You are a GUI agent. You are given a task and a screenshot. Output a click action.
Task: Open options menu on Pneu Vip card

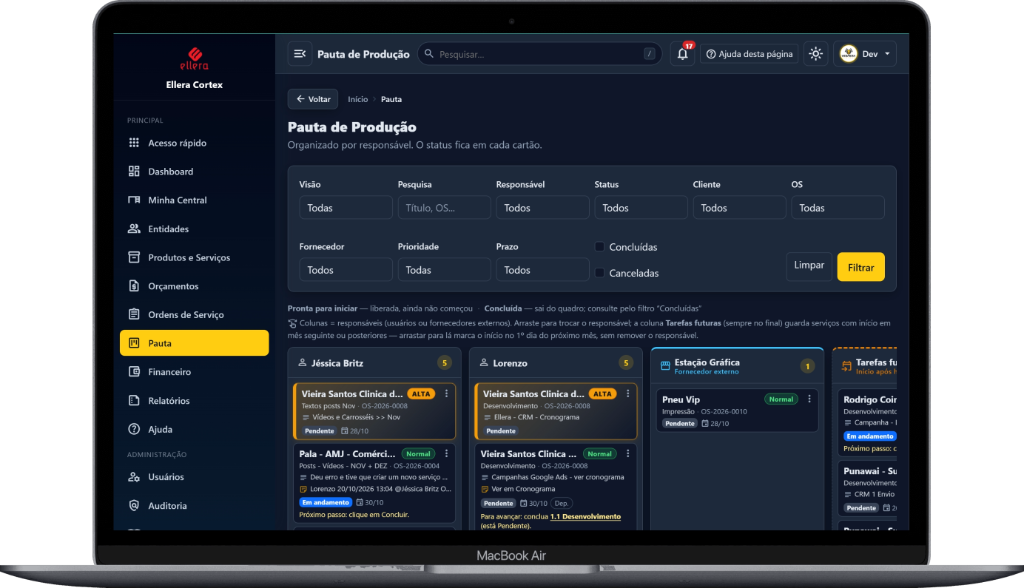point(809,399)
